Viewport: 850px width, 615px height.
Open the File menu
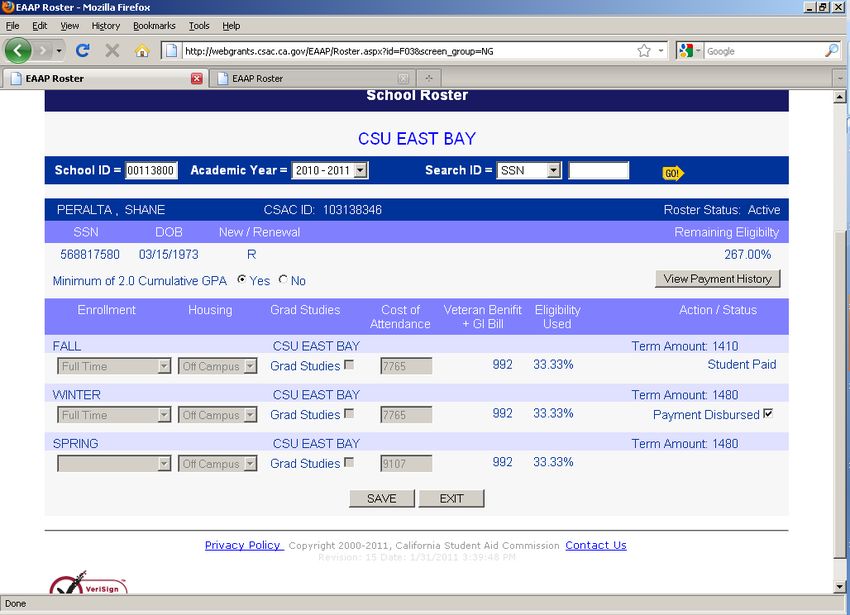(x=12, y=25)
